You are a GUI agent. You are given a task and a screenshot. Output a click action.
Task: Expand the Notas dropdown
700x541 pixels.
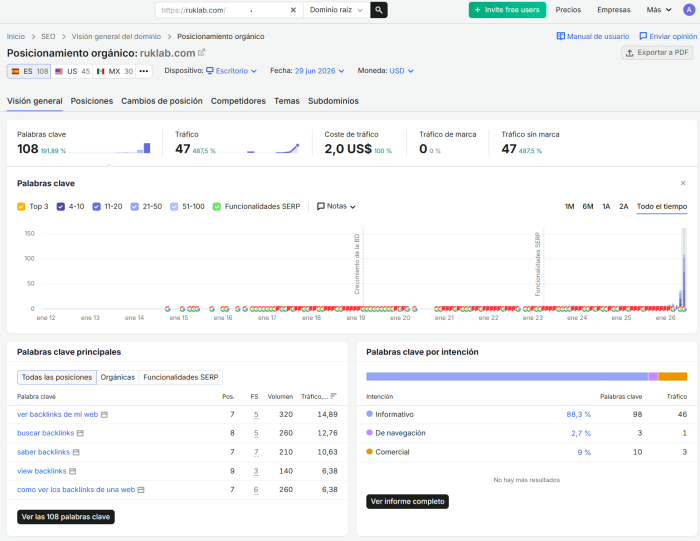336,206
